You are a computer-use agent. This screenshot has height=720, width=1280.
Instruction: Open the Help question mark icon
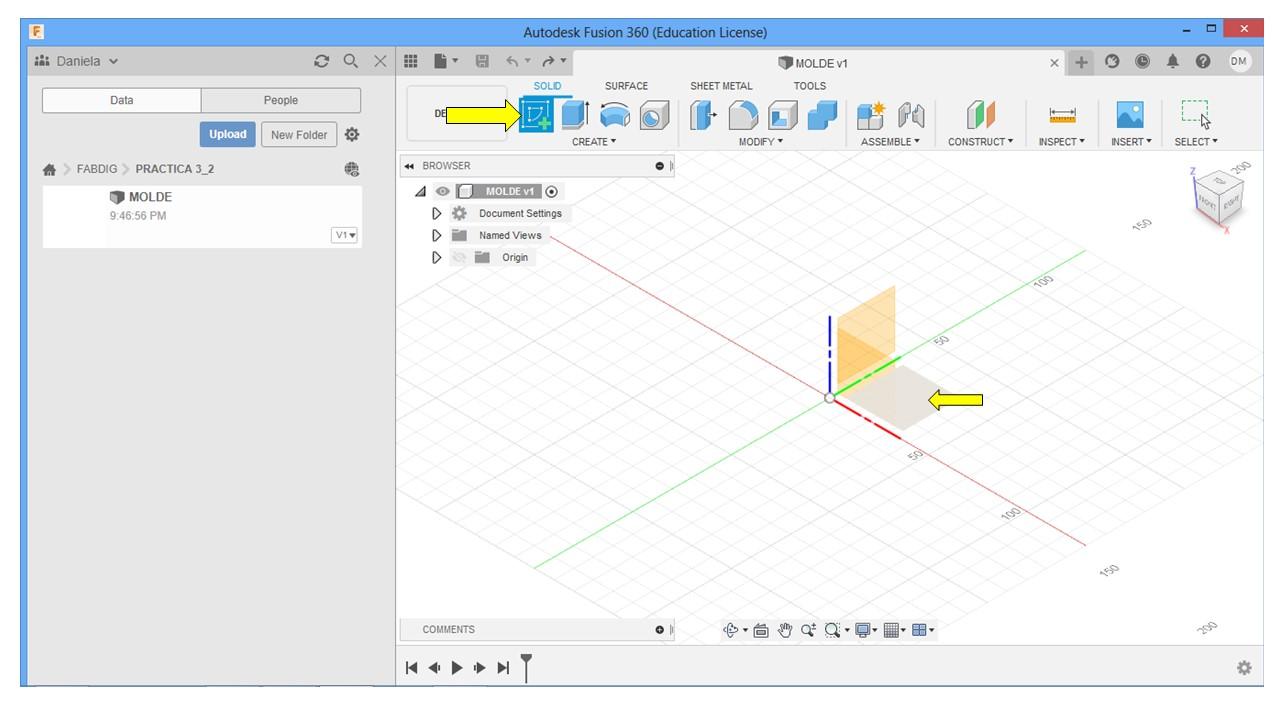[x=1203, y=61]
